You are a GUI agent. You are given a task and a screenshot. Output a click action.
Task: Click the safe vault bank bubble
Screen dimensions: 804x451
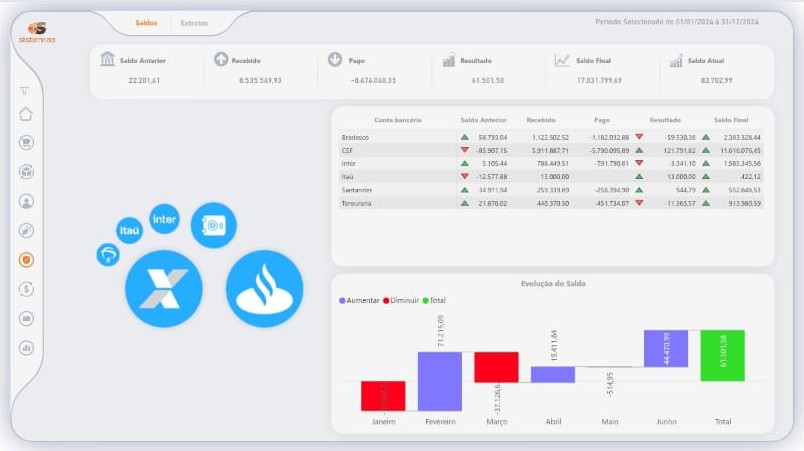(x=213, y=225)
